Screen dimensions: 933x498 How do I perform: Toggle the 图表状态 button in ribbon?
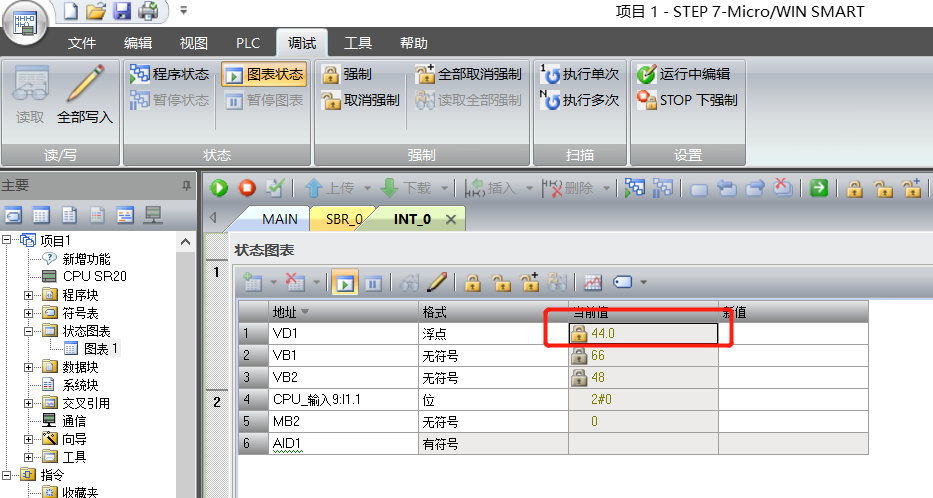click(x=264, y=74)
